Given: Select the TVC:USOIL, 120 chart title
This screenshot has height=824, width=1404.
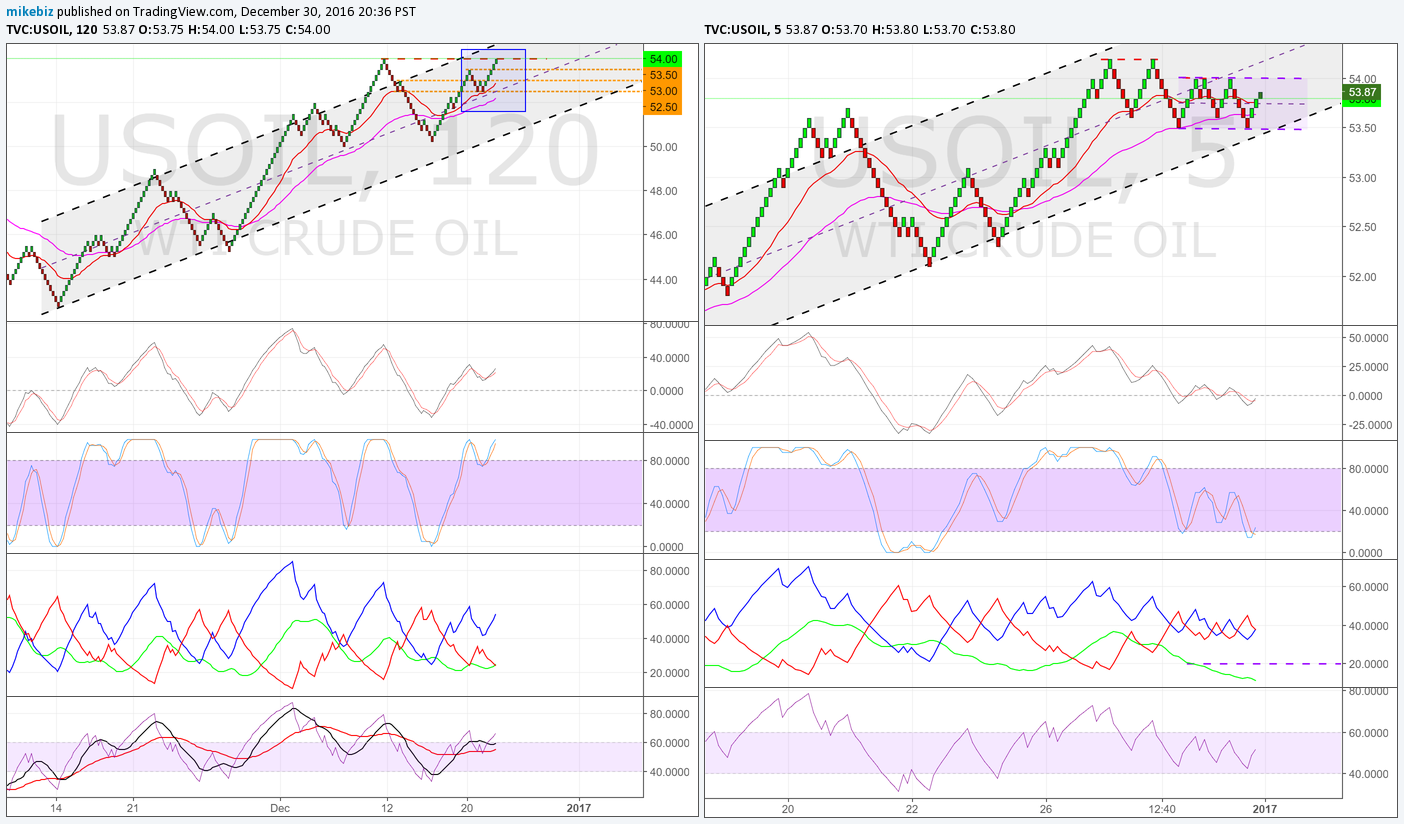Looking at the screenshot, I should (x=53, y=29).
